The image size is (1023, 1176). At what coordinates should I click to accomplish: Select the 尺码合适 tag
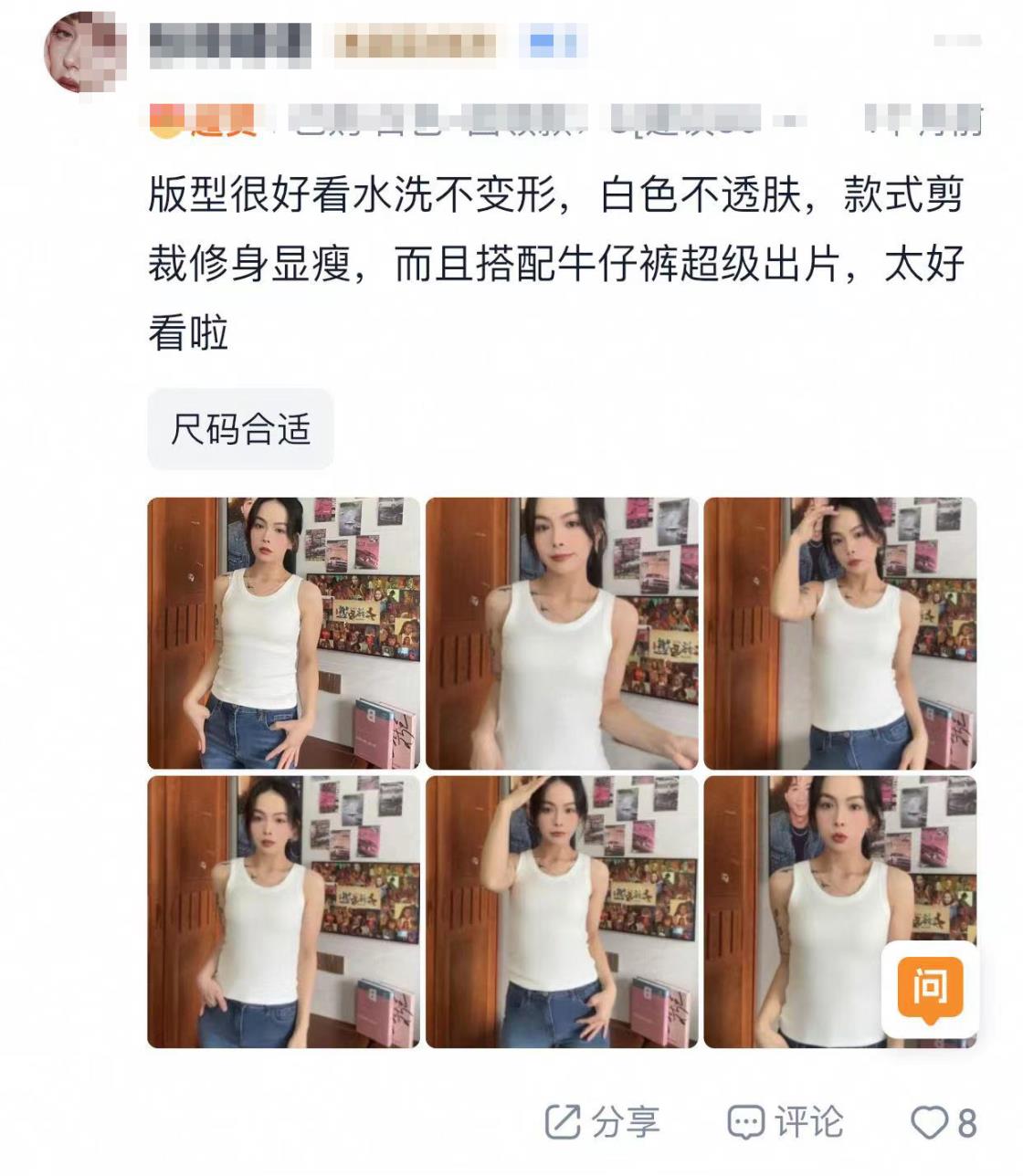pos(241,429)
